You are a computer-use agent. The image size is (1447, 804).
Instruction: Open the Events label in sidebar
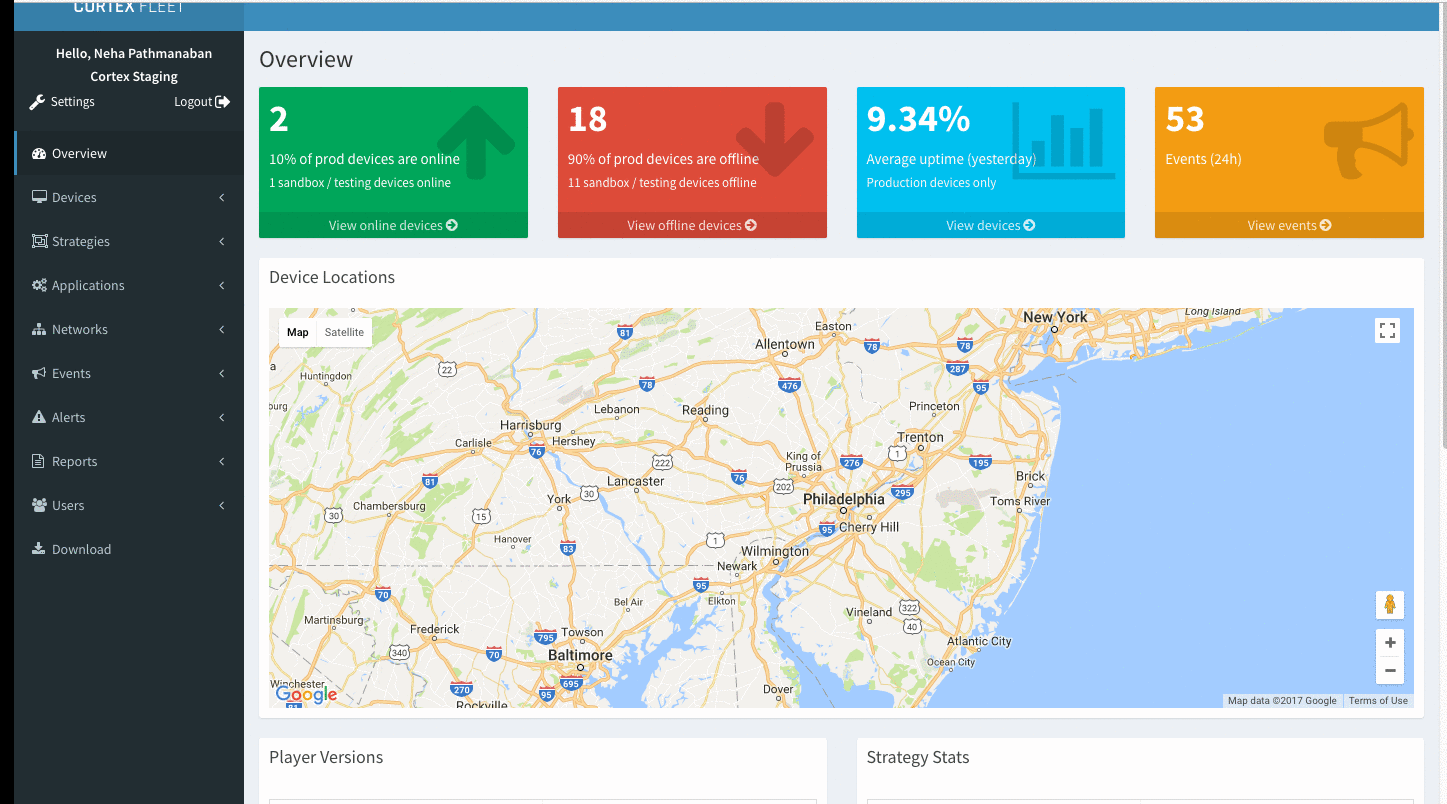tap(71, 373)
